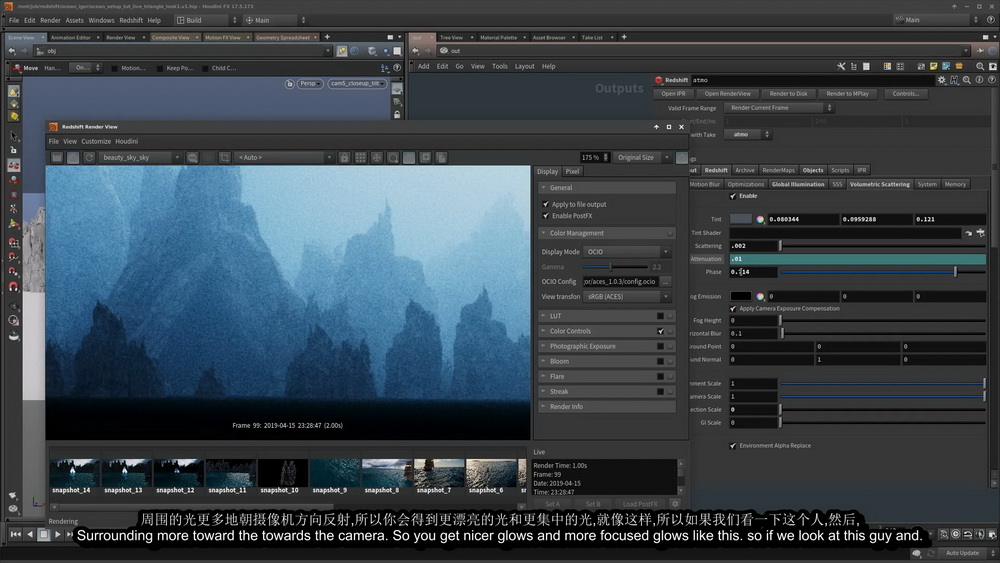Switch to the Global Illumination tab
The width and height of the screenshot is (1000, 563).
point(797,184)
